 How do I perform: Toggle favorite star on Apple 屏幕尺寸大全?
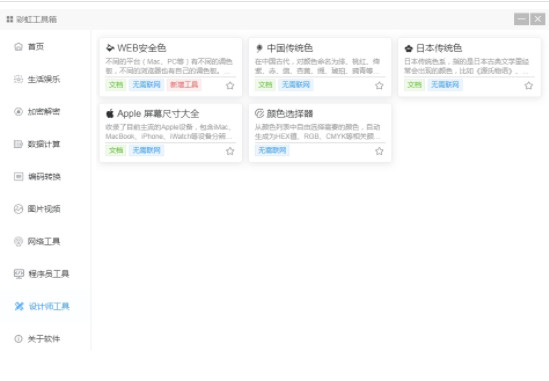pos(230,151)
